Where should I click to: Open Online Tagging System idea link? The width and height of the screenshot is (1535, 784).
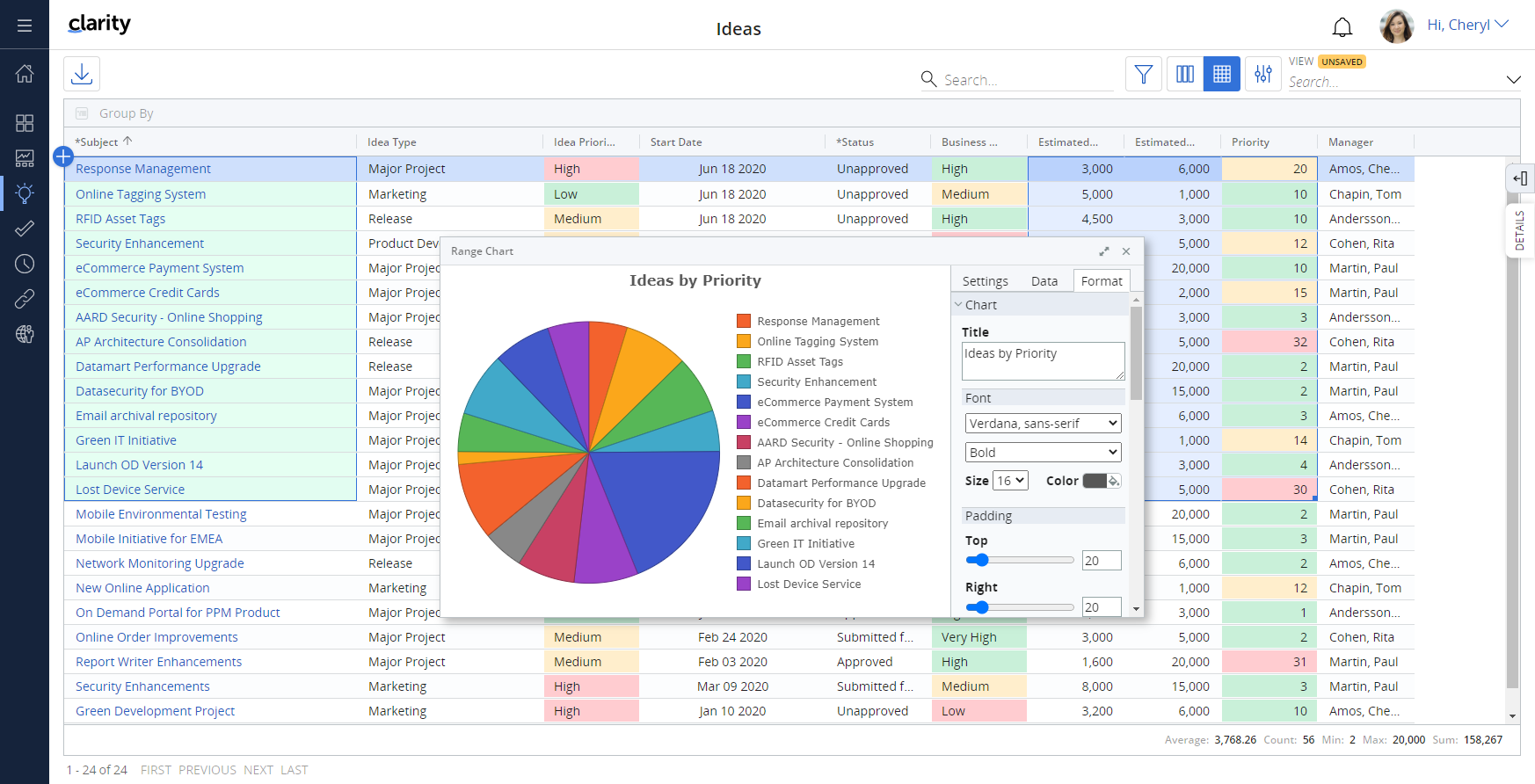point(141,194)
